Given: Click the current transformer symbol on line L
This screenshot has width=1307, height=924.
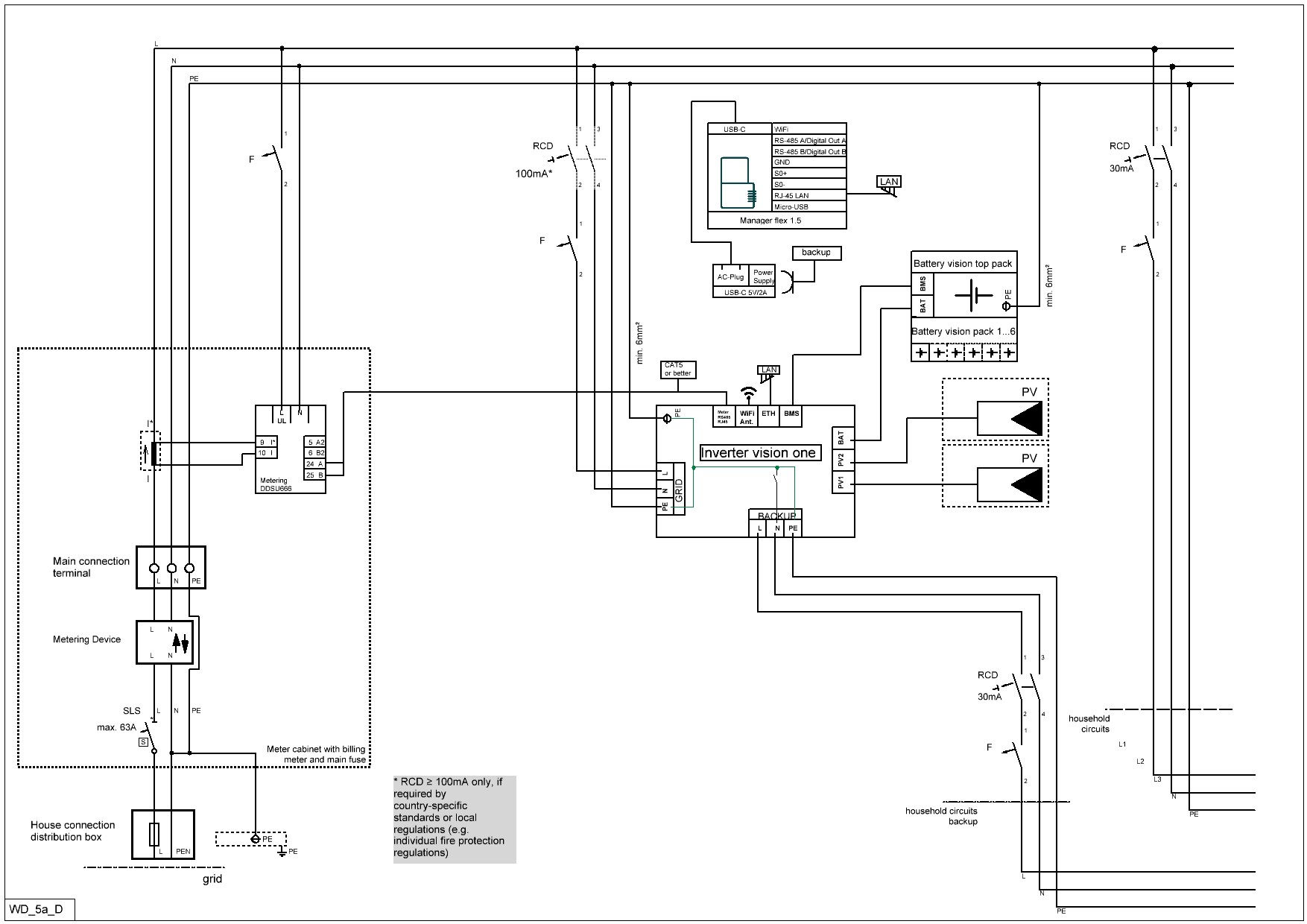Looking at the screenshot, I should pyautogui.click(x=154, y=454).
